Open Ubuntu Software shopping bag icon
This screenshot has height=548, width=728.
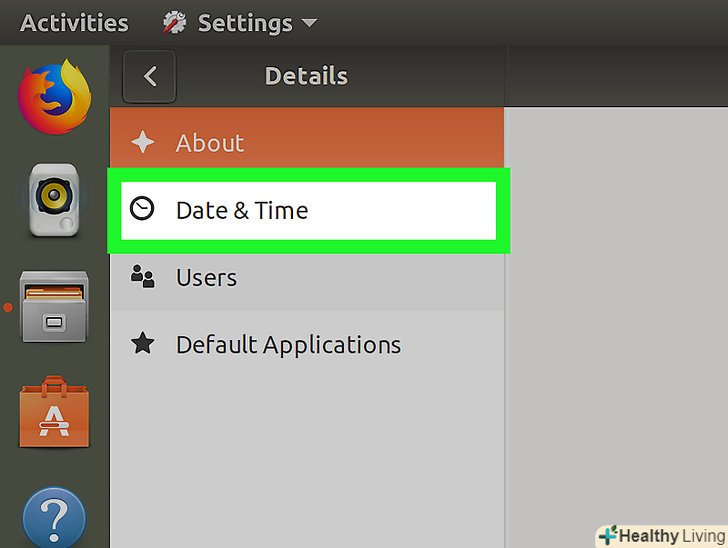[54, 412]
